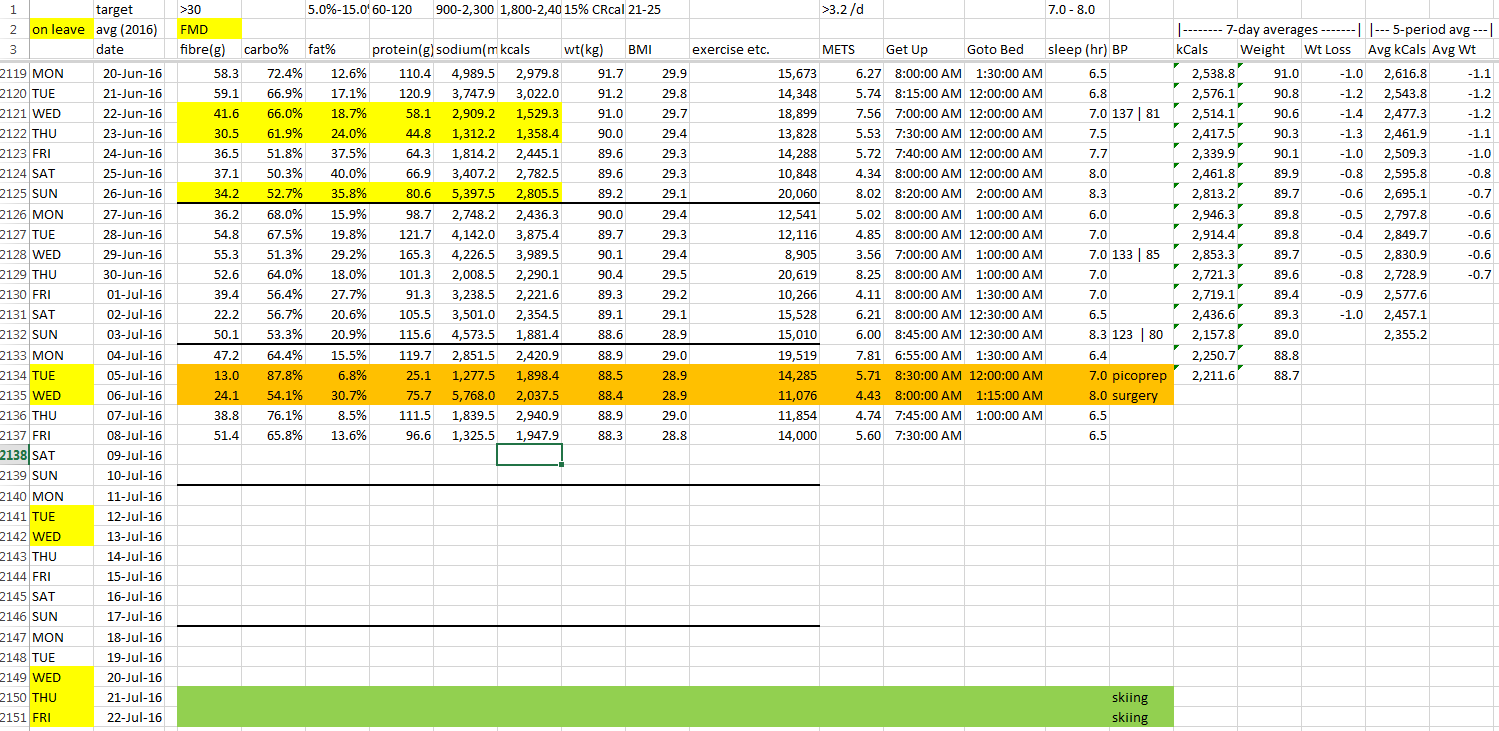Select the 'Wt Loss' header cell
The width and height of the screenshot is (1499, 731).
1332,49
